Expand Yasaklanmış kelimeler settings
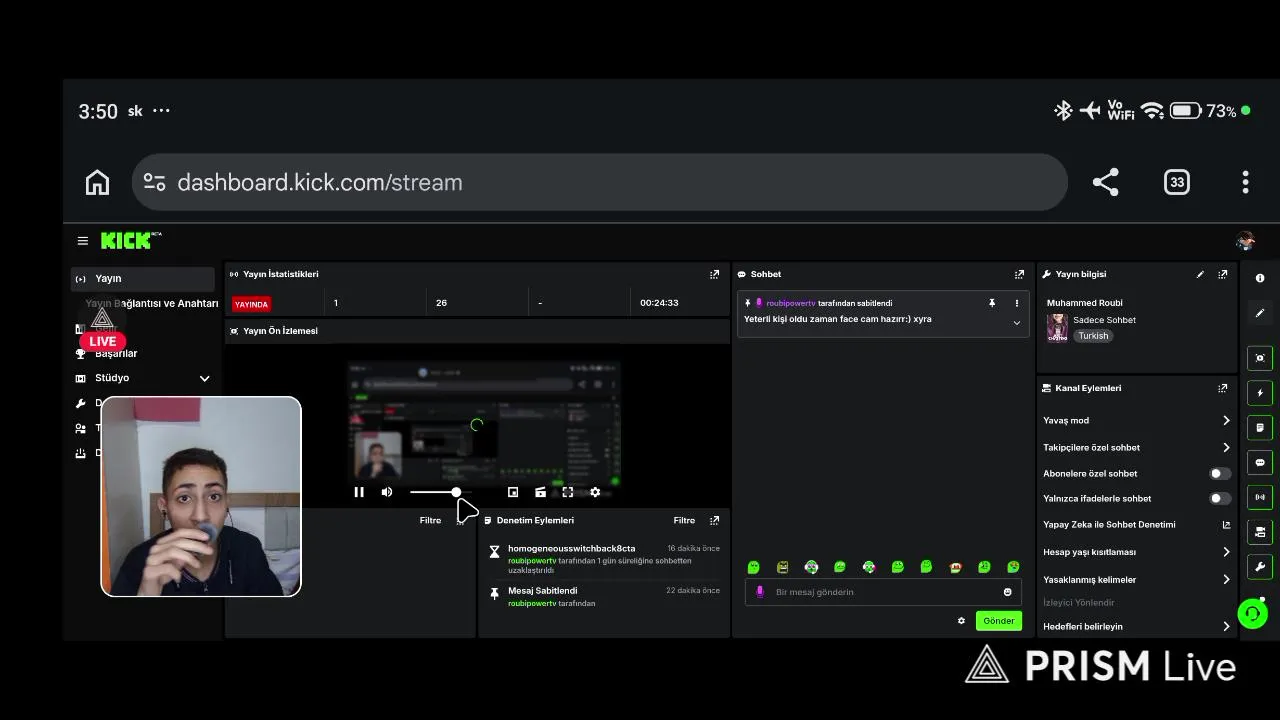Viewport: 1280px width, 720px height. coord(1226,579)
